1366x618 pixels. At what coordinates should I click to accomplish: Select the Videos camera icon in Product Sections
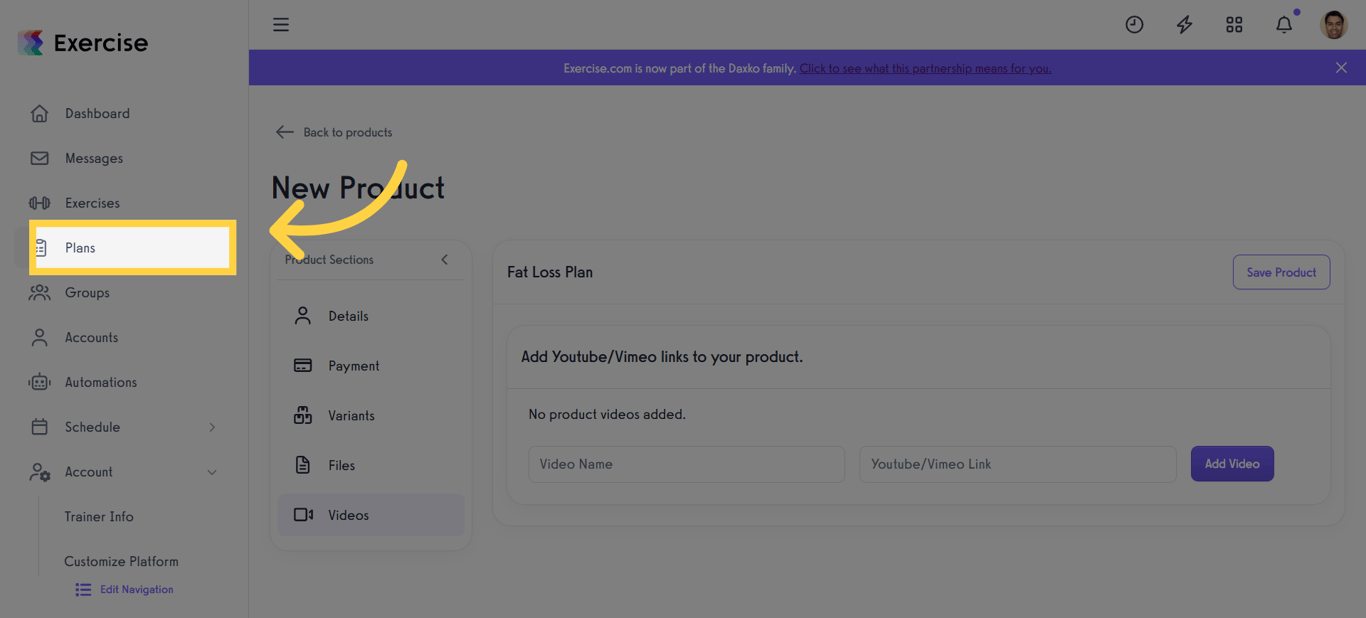(303, 514)
